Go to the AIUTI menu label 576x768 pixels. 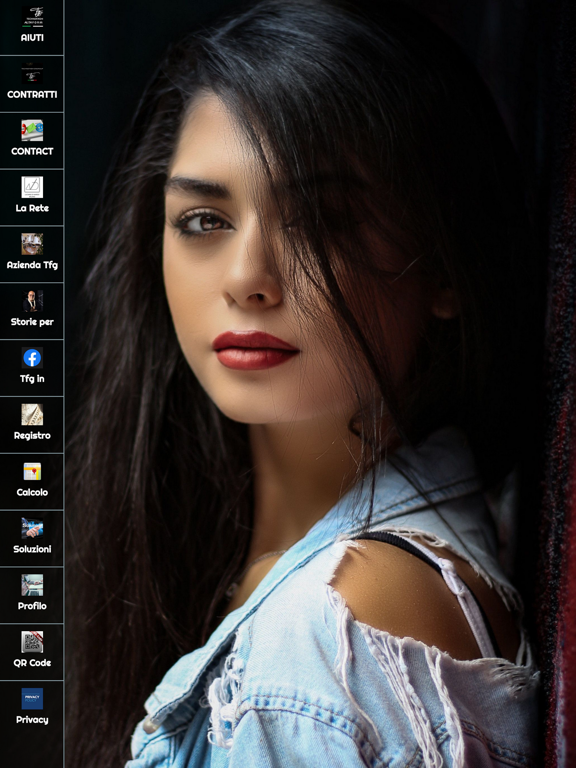point(32,38)
